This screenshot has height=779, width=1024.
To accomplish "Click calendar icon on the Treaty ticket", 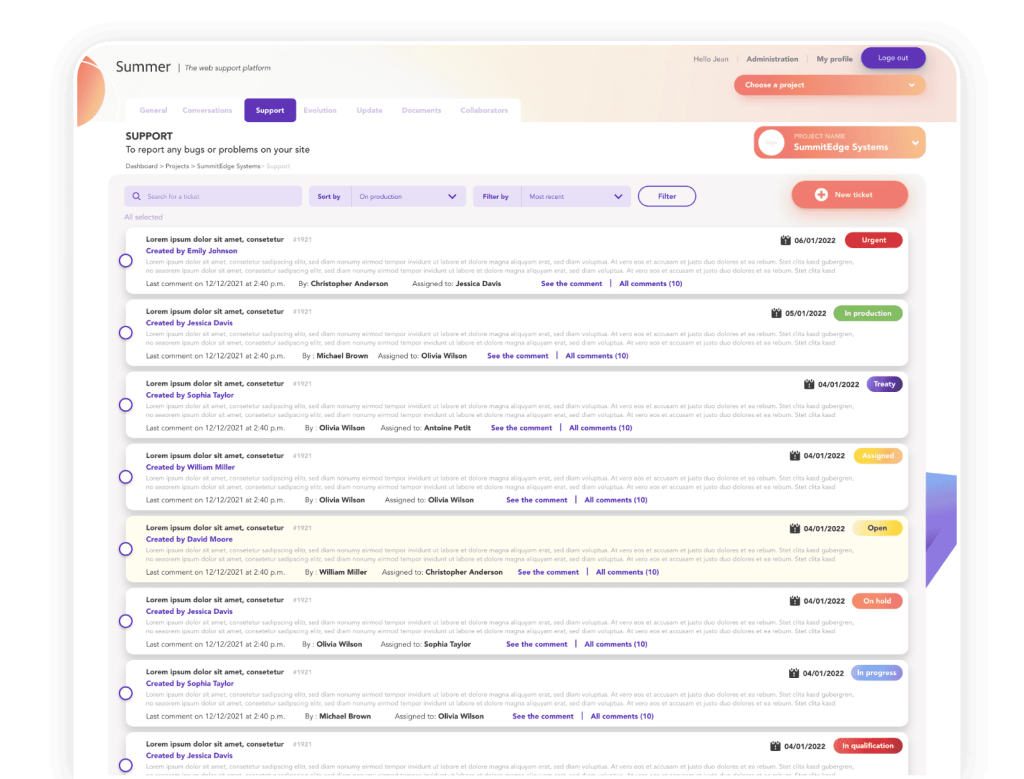I will 809,384.
